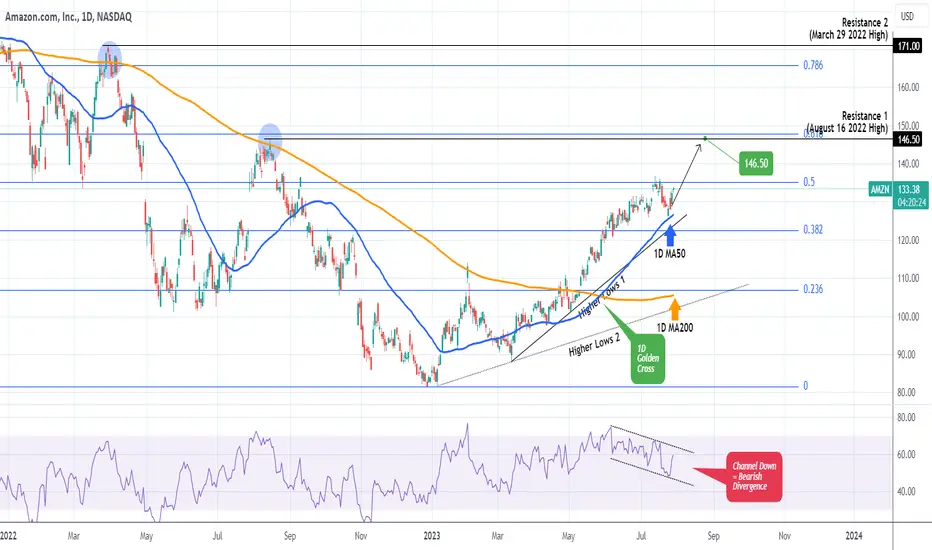
Task: Click the Higher Lows 2 trendline label
Action: tap(594, 345)
